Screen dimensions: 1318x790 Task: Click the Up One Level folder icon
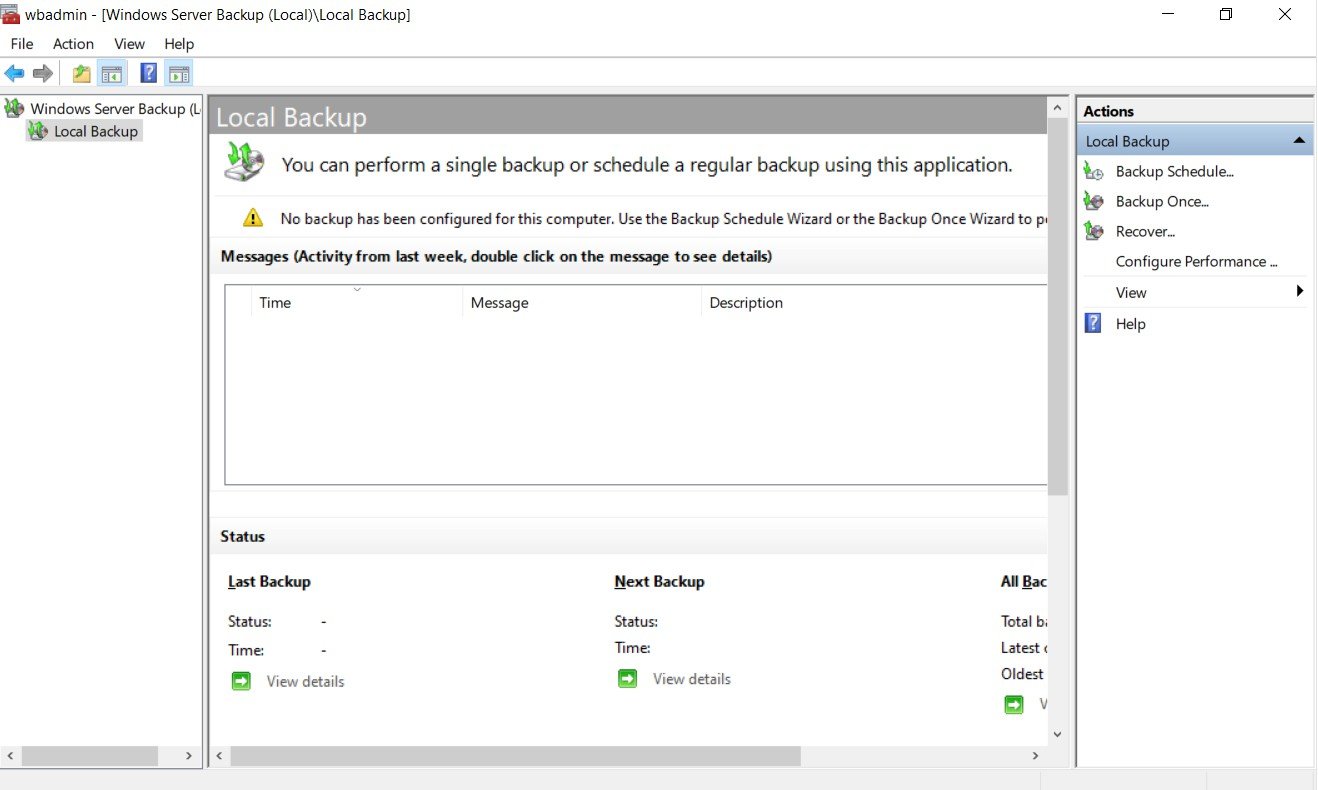pyautogui.click(x=82, y=73)
